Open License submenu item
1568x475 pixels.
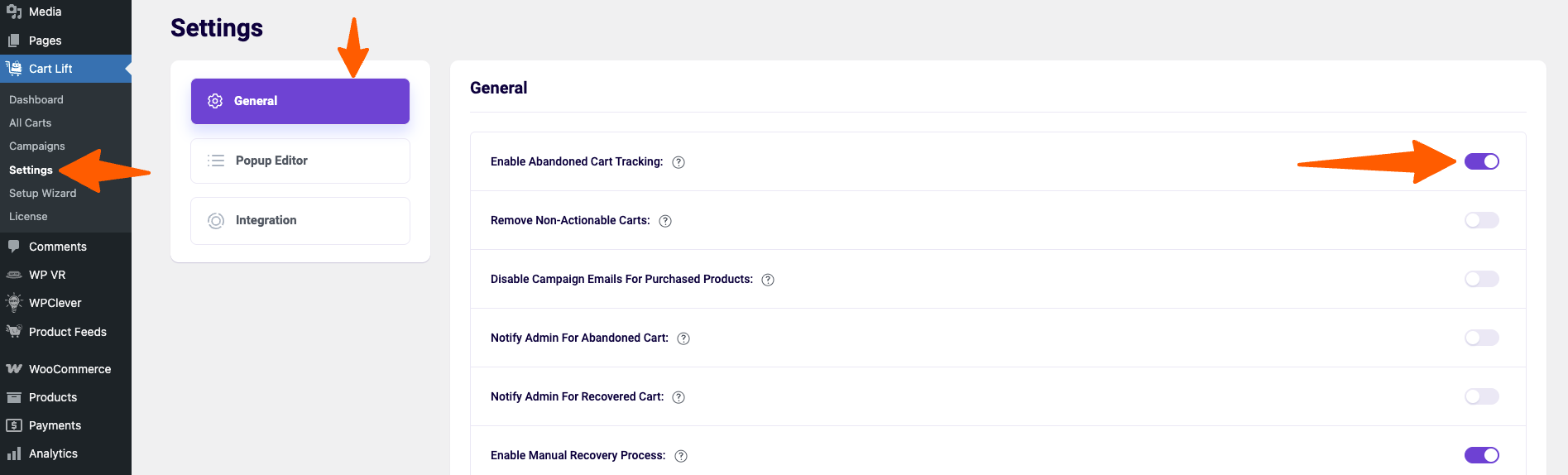tap(28, 216)
